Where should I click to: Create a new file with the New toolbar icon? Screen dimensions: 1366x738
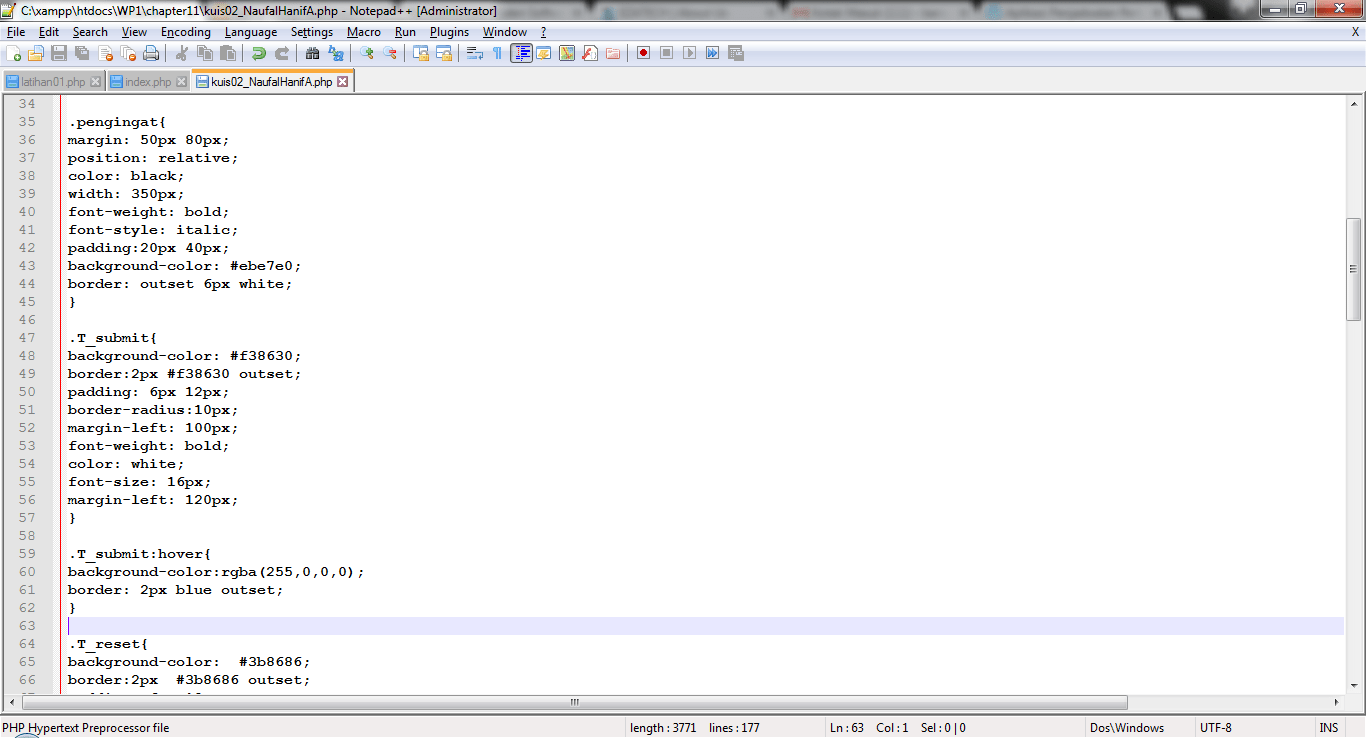pos(14,53)
